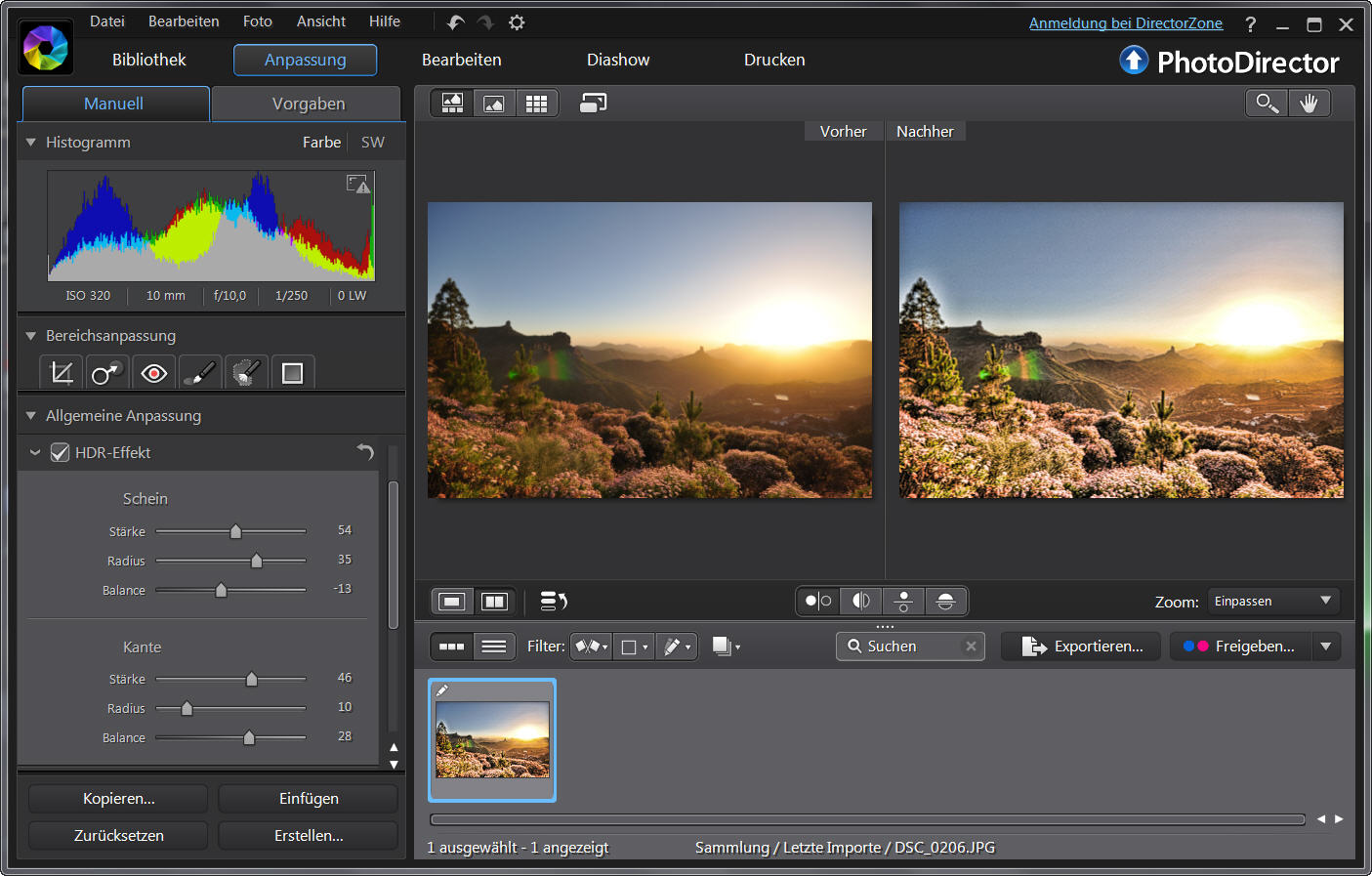Open the Zoom Einpassen dropdown
Screen dimensions: 1372x876
(1272, 602)
